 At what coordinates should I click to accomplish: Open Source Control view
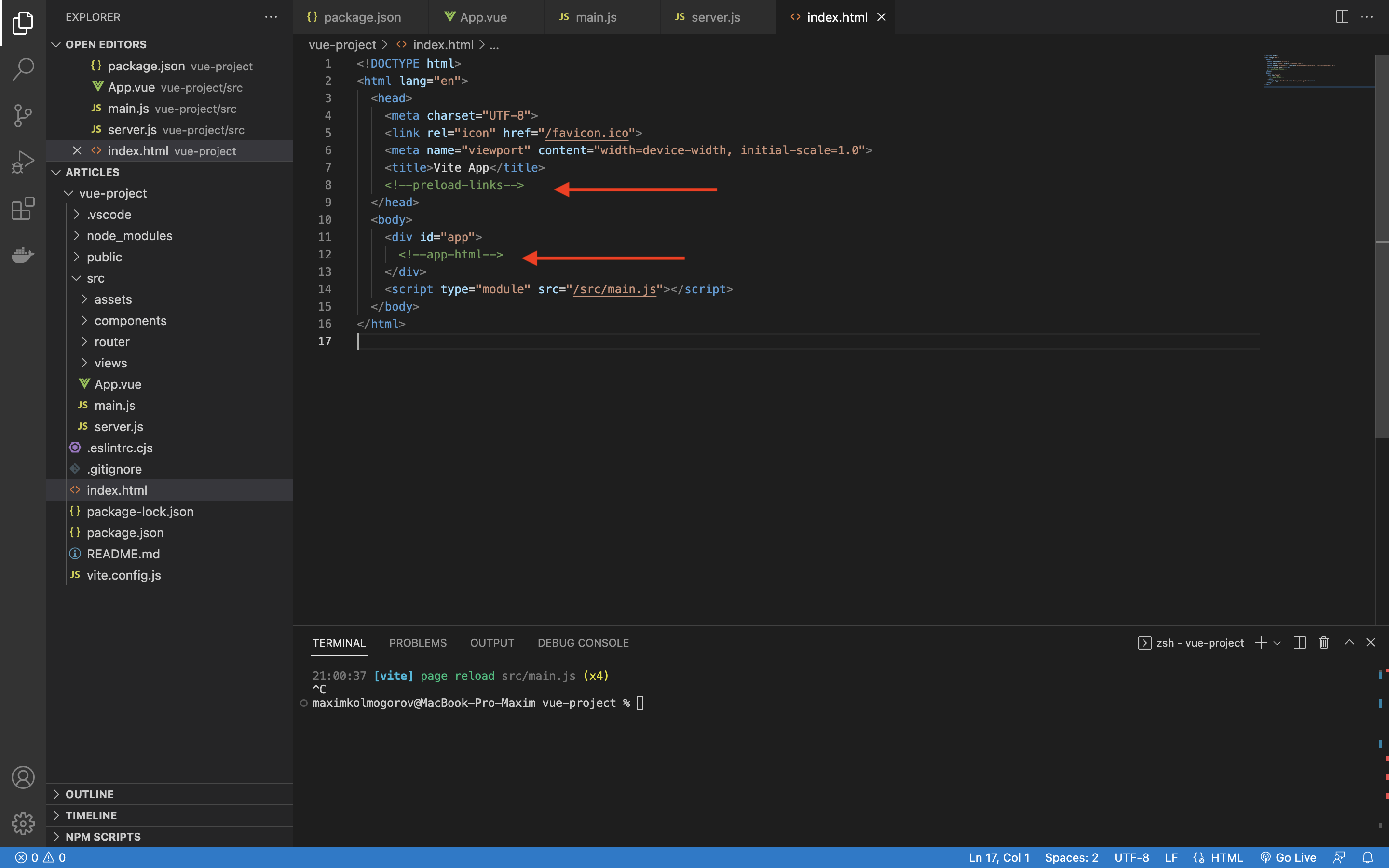pos(23,115)
